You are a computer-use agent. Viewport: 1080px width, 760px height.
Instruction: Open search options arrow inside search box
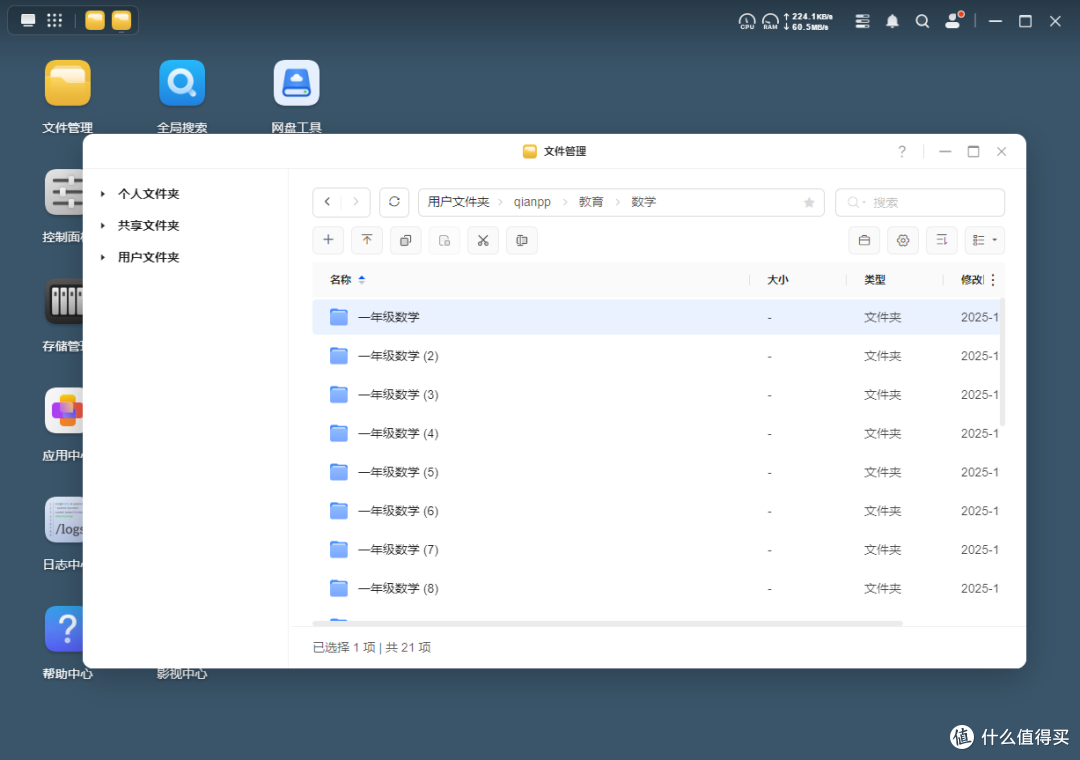tap(864, 203)
